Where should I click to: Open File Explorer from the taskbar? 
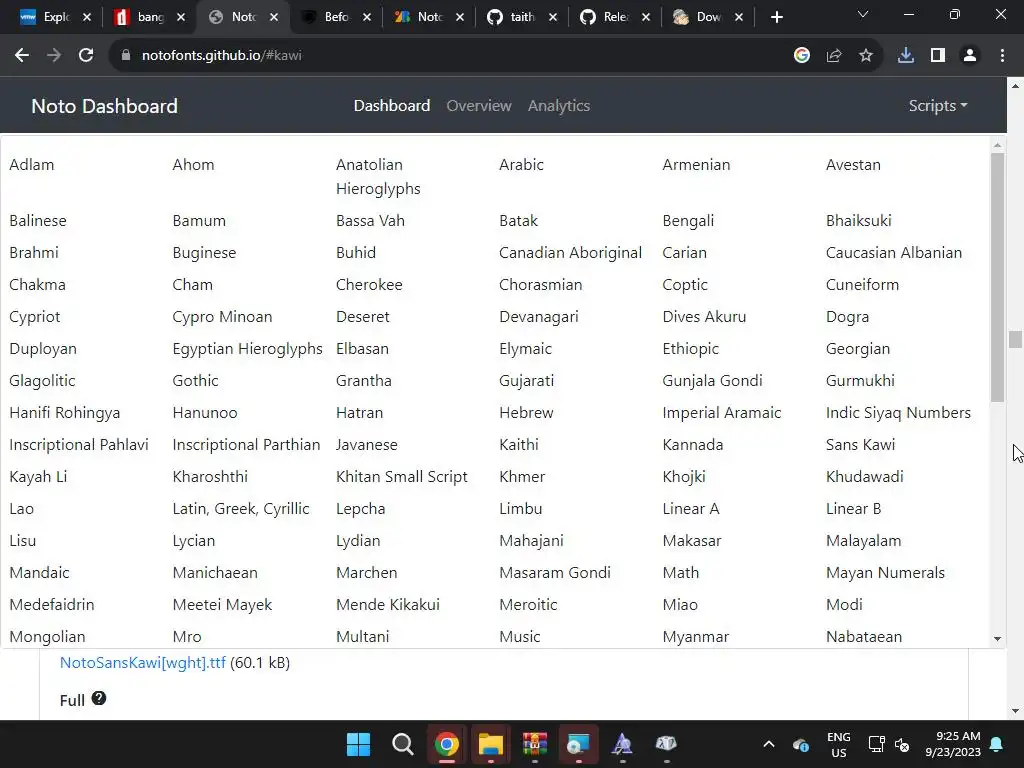pyautogui.click(x=490, y=744)
